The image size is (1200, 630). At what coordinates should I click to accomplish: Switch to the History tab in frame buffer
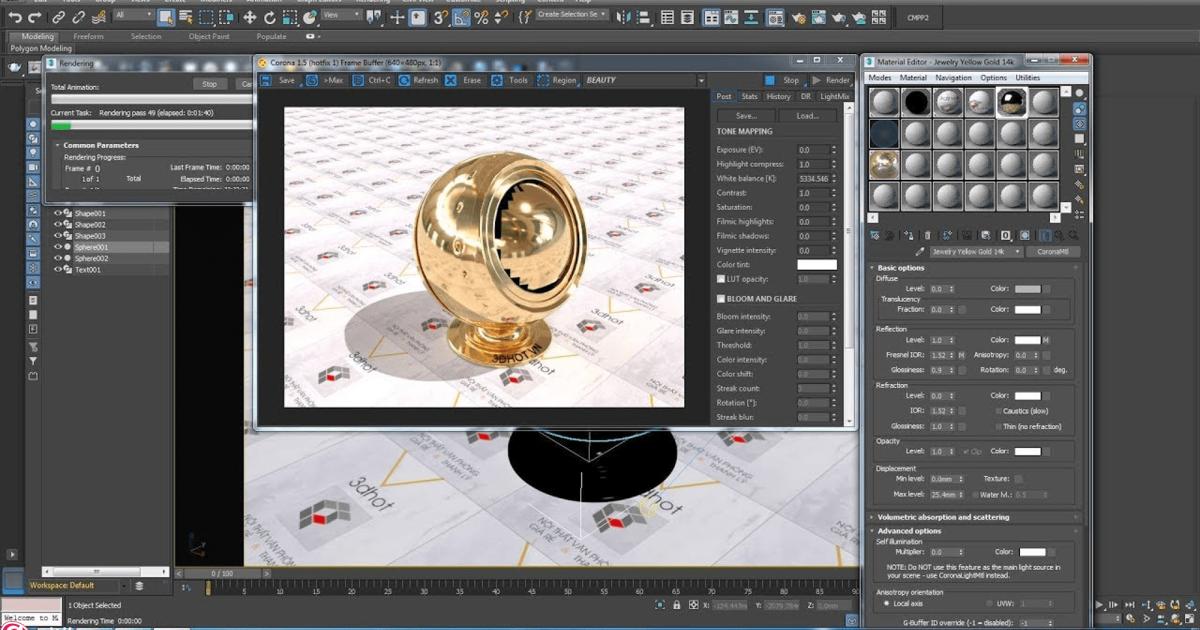point(778,96)
